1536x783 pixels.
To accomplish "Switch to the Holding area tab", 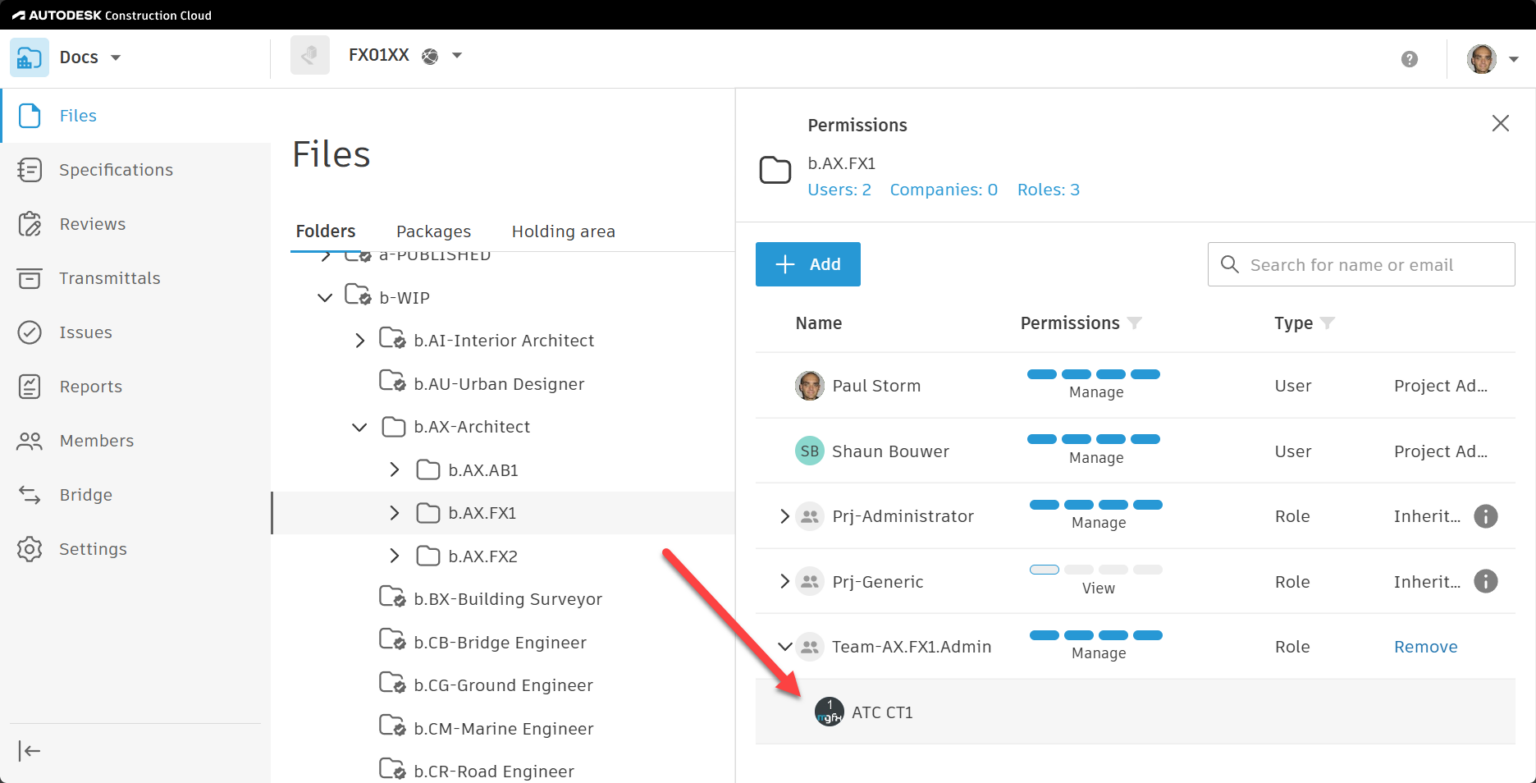I will pyautogui.click(x=564, y=231).
